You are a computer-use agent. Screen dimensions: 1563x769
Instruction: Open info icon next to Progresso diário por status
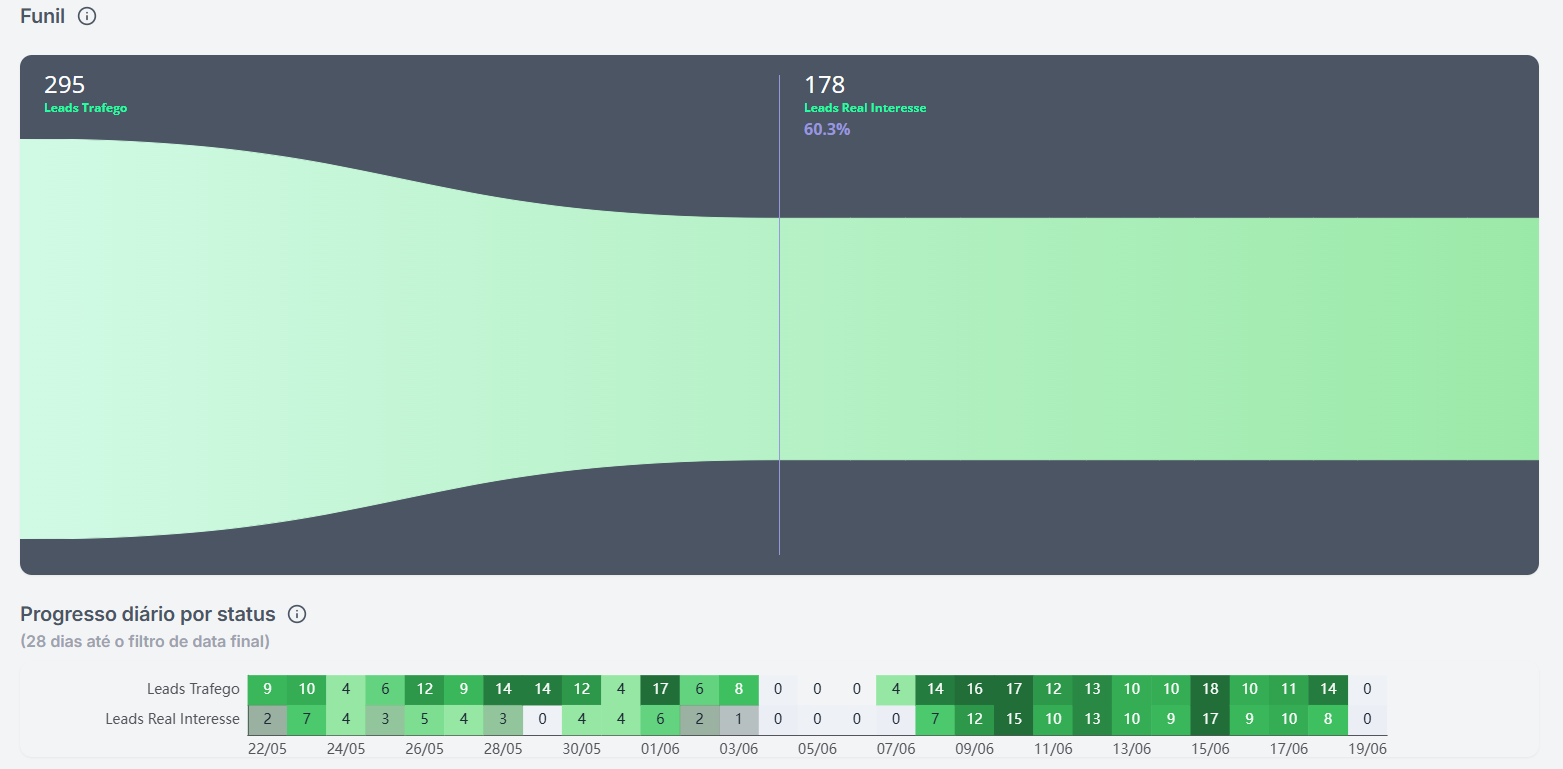(297, 614)
